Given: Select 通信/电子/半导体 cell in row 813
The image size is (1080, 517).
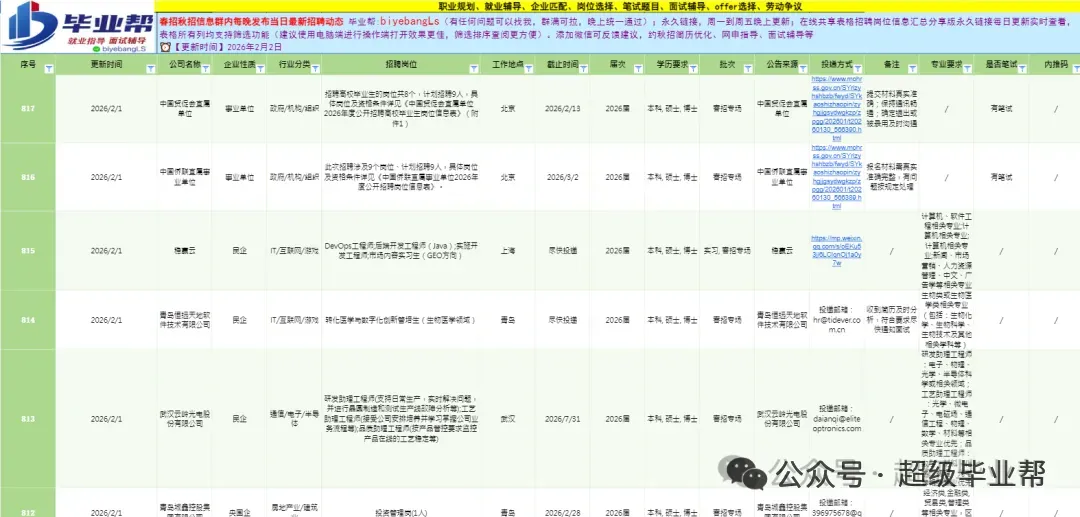Looking at the screenshot, I should tap(294, 418).
